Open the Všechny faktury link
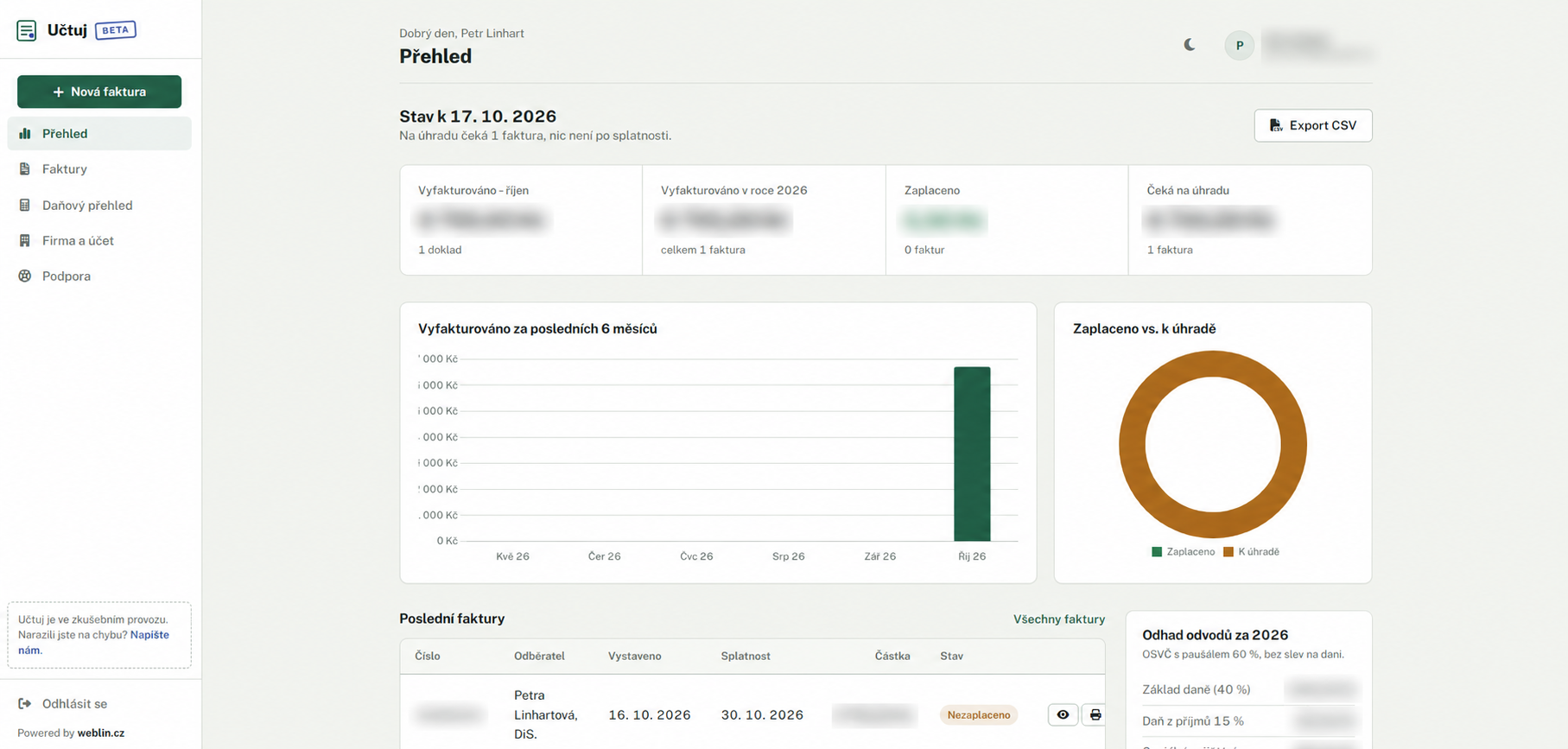Image resolution: width=1568 pixels, height=749 pixels. [1058, 619]
